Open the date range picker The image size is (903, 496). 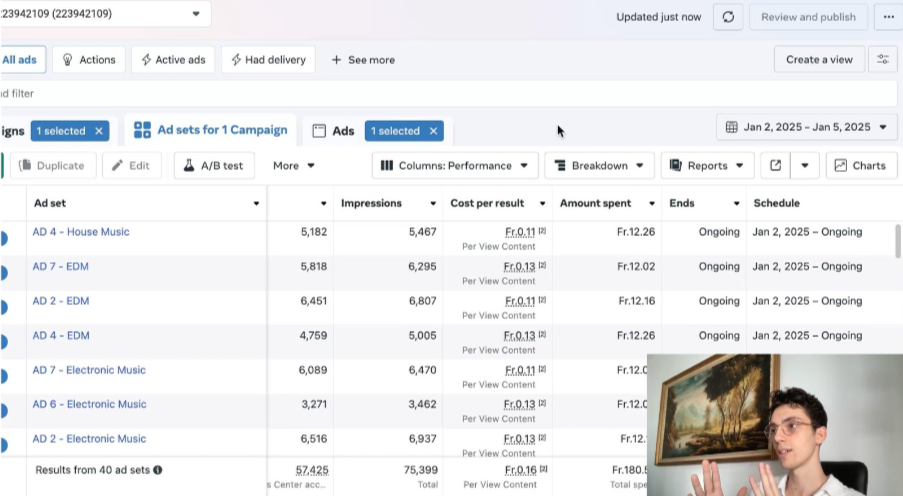(x=806, y=127)
